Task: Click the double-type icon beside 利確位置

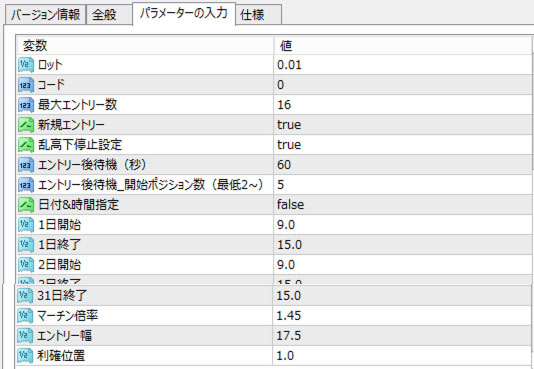Action: (26, 356)
